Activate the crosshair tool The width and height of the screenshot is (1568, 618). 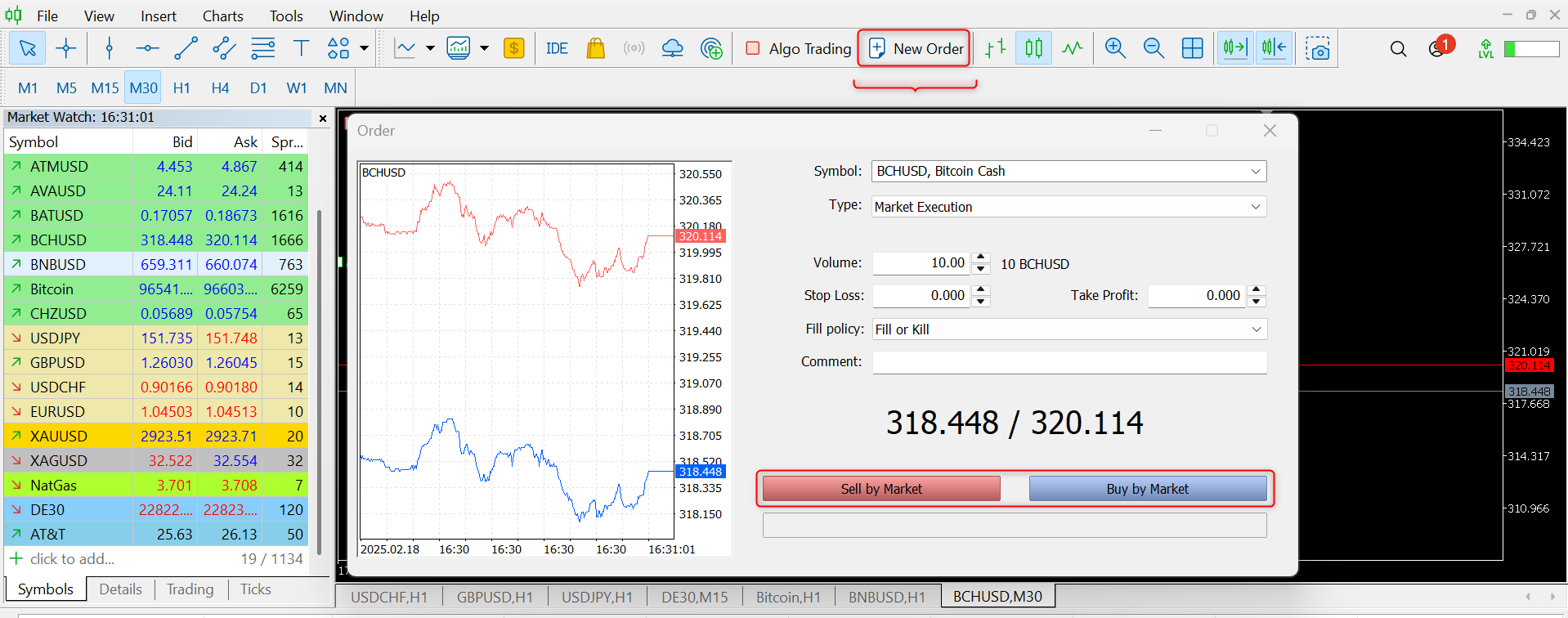point(66,48)
